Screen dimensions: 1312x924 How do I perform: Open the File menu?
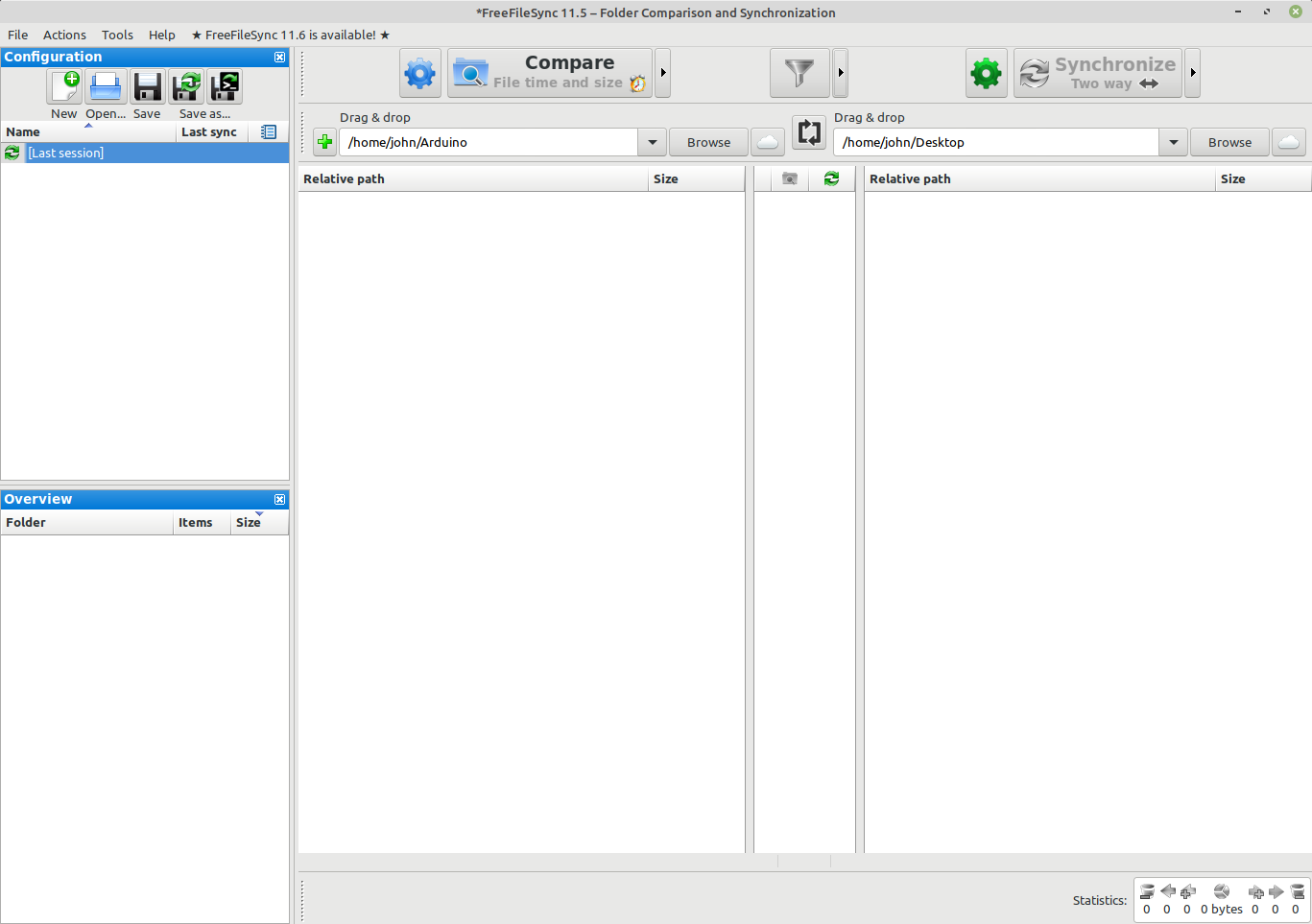[x=18, y=35]
